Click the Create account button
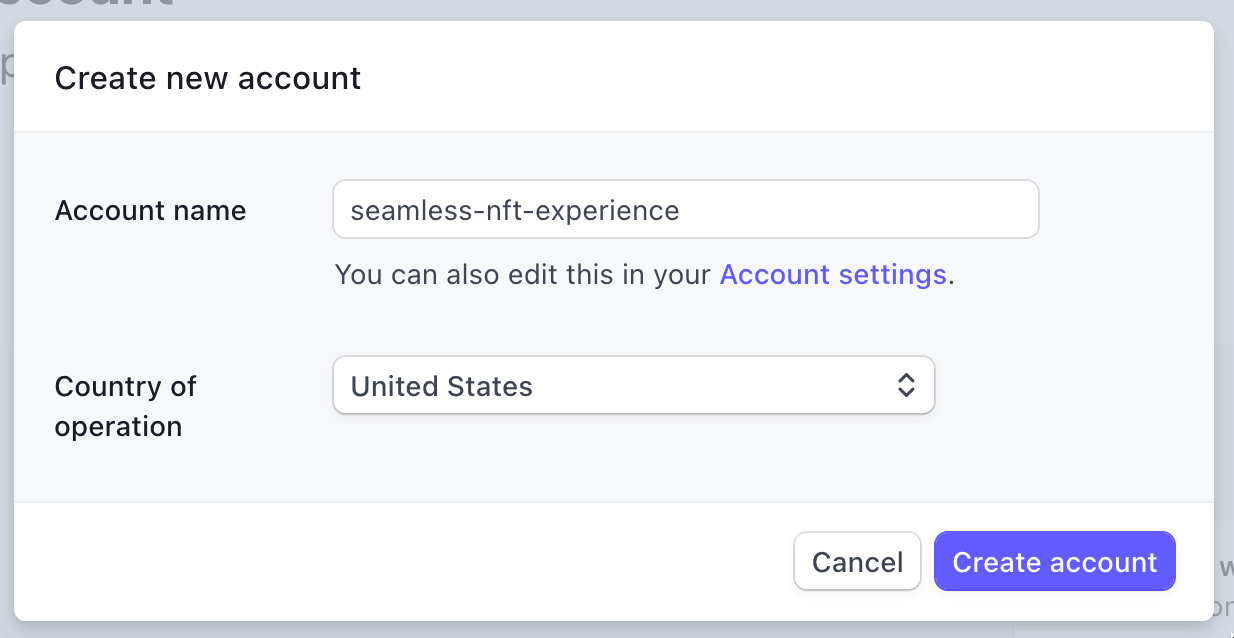Screen dimensions: 1234x638 click(x=1054, y=562)
